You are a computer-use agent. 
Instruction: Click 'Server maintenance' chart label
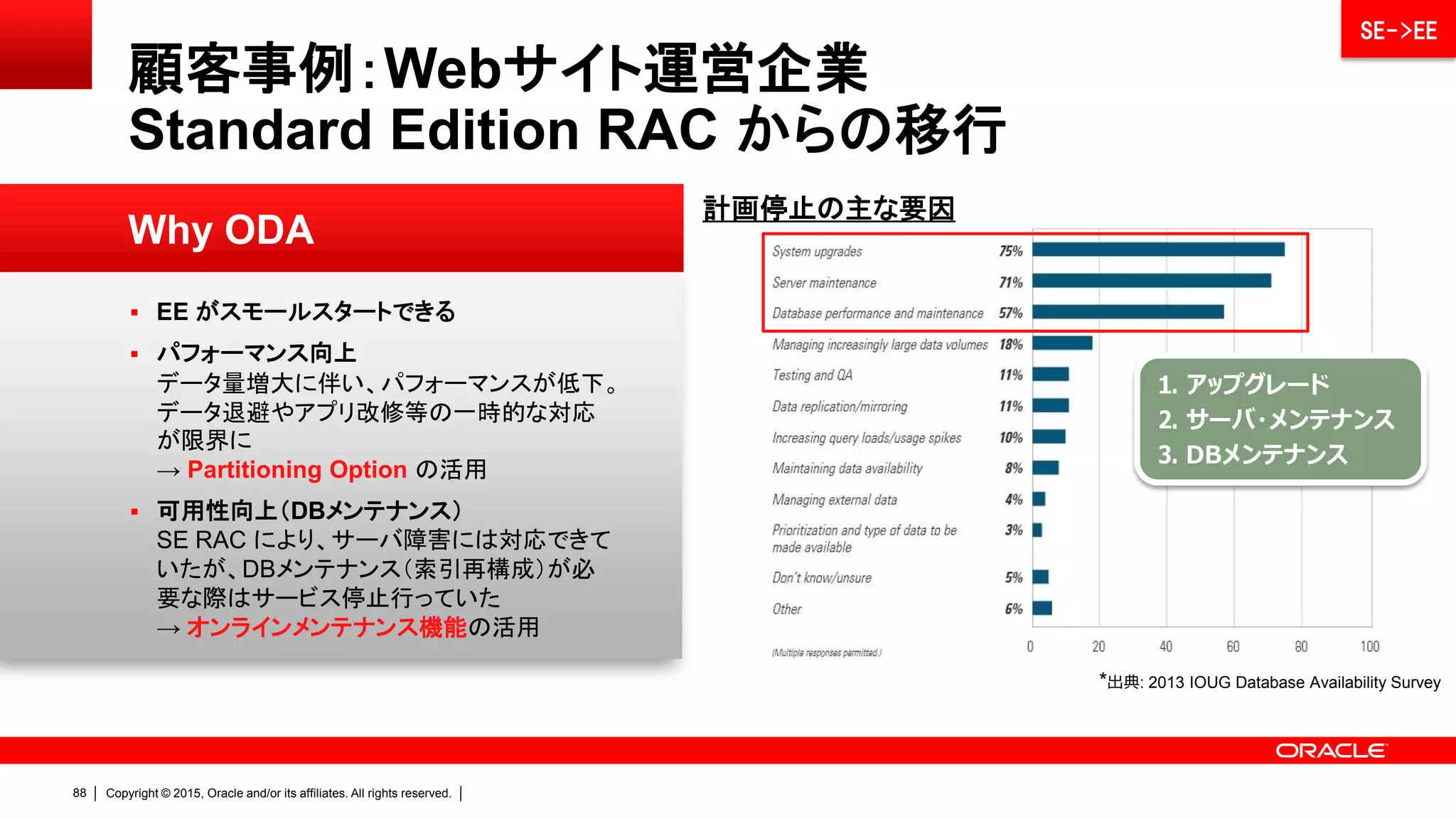(824, 283)
